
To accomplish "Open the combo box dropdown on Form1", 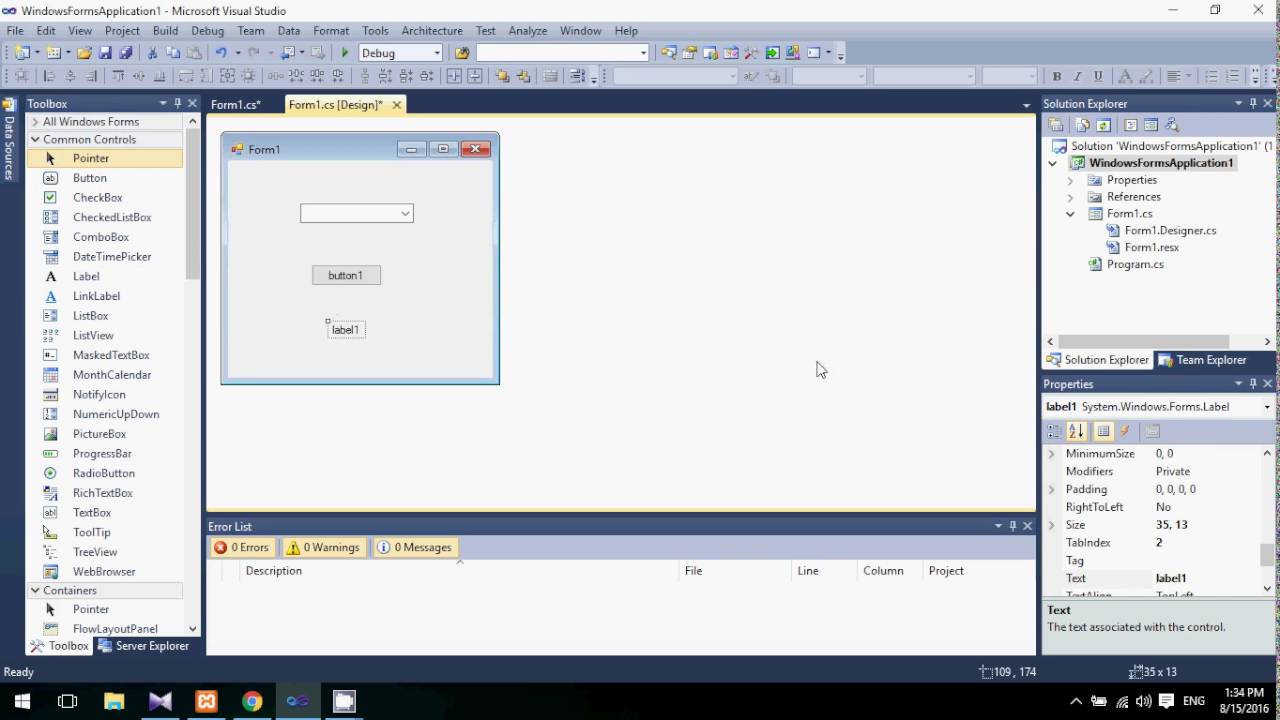I will coord(405,213).
